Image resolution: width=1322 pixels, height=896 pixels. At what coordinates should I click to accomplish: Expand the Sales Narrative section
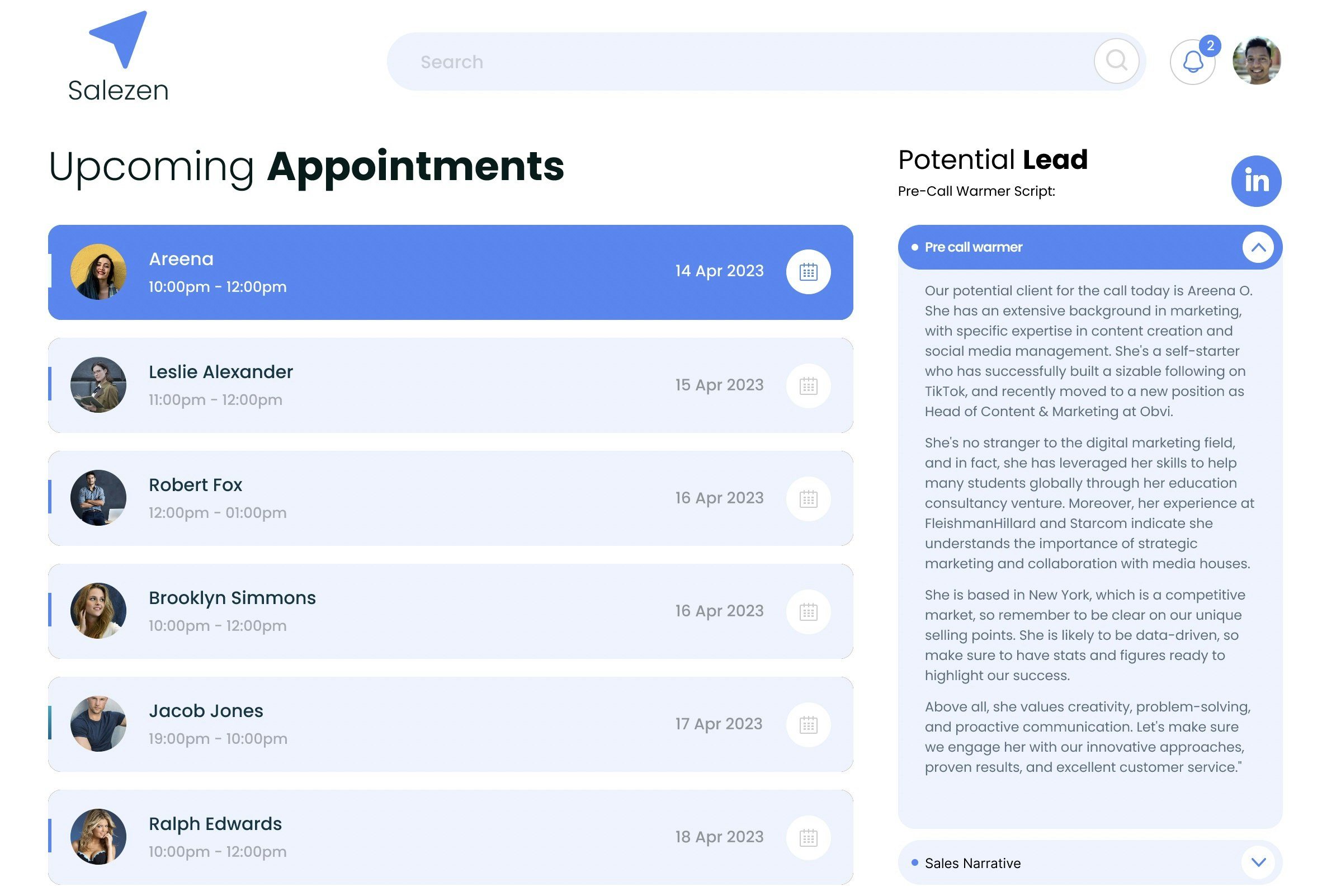coord(1257,862)
